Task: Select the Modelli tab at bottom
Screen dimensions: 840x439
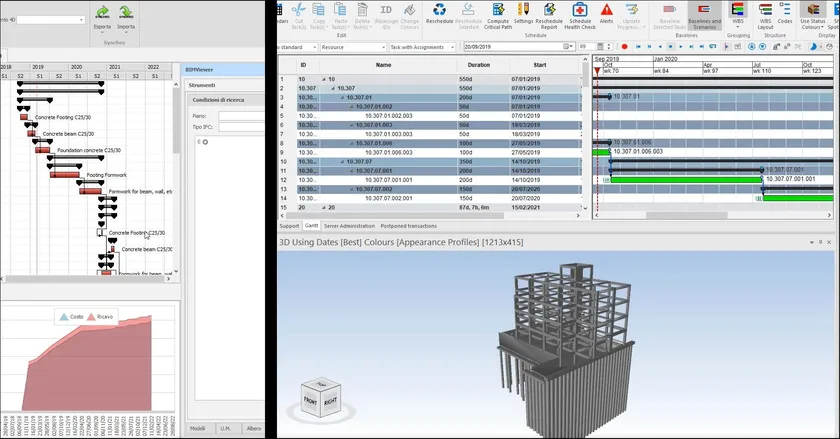Action: pyautogui.click(x=199, y=428)
